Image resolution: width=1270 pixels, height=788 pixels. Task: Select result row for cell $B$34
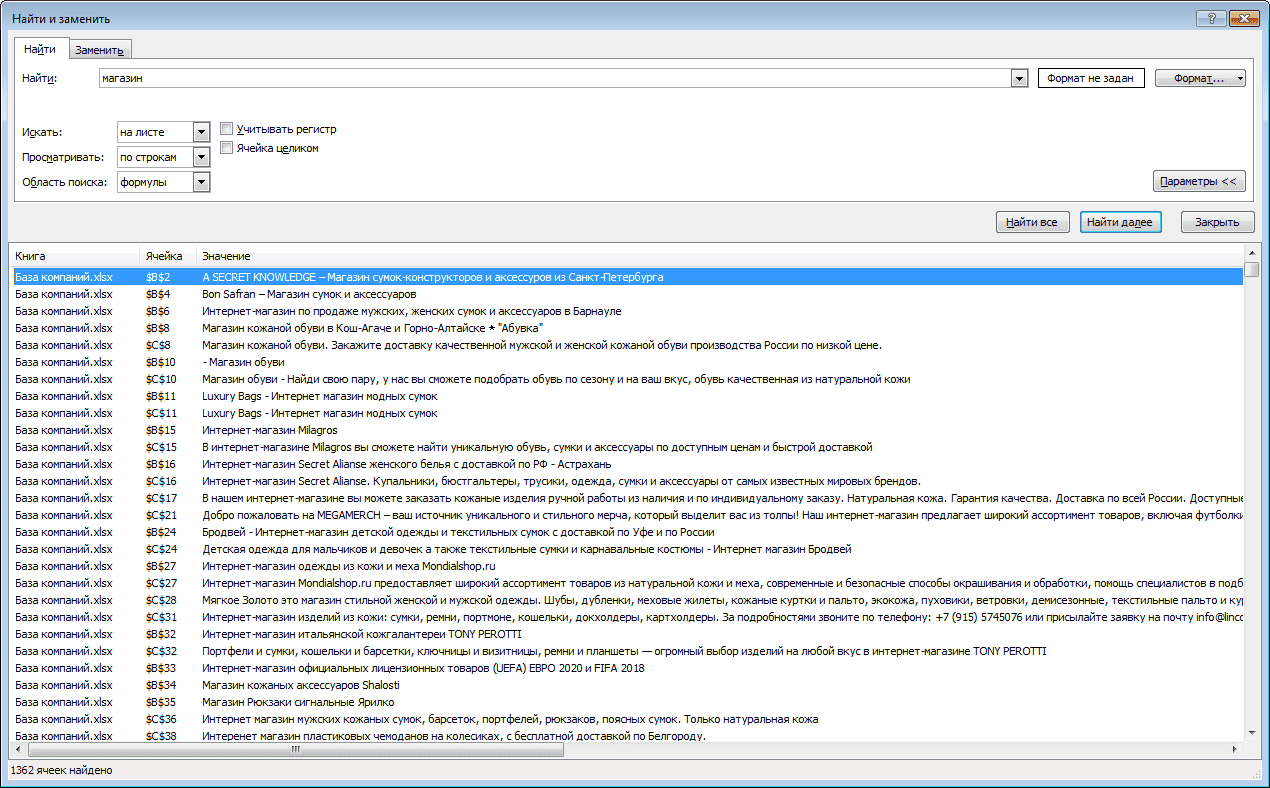(627, 685)
